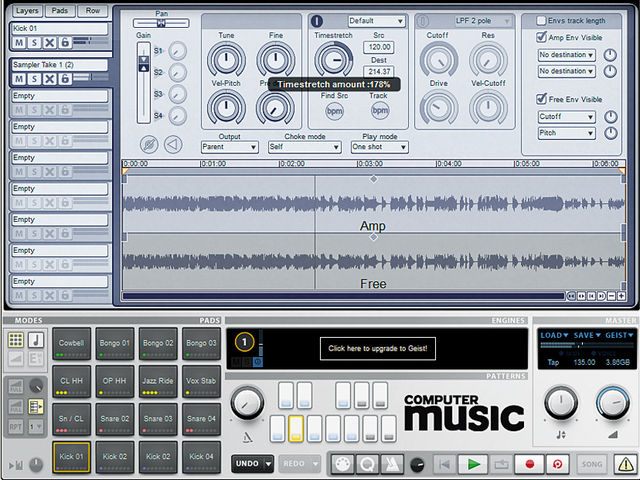
Task: Click the Pan slider
Action: pos(161,23)
